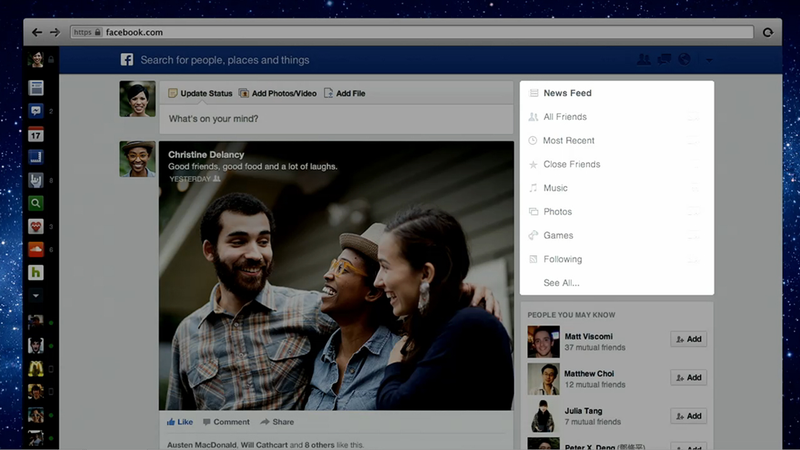Image resolution: width=800 pixels, height=450 pixels.
Task: Add Matt Viscomi as a friend
Action: point(688,339)
